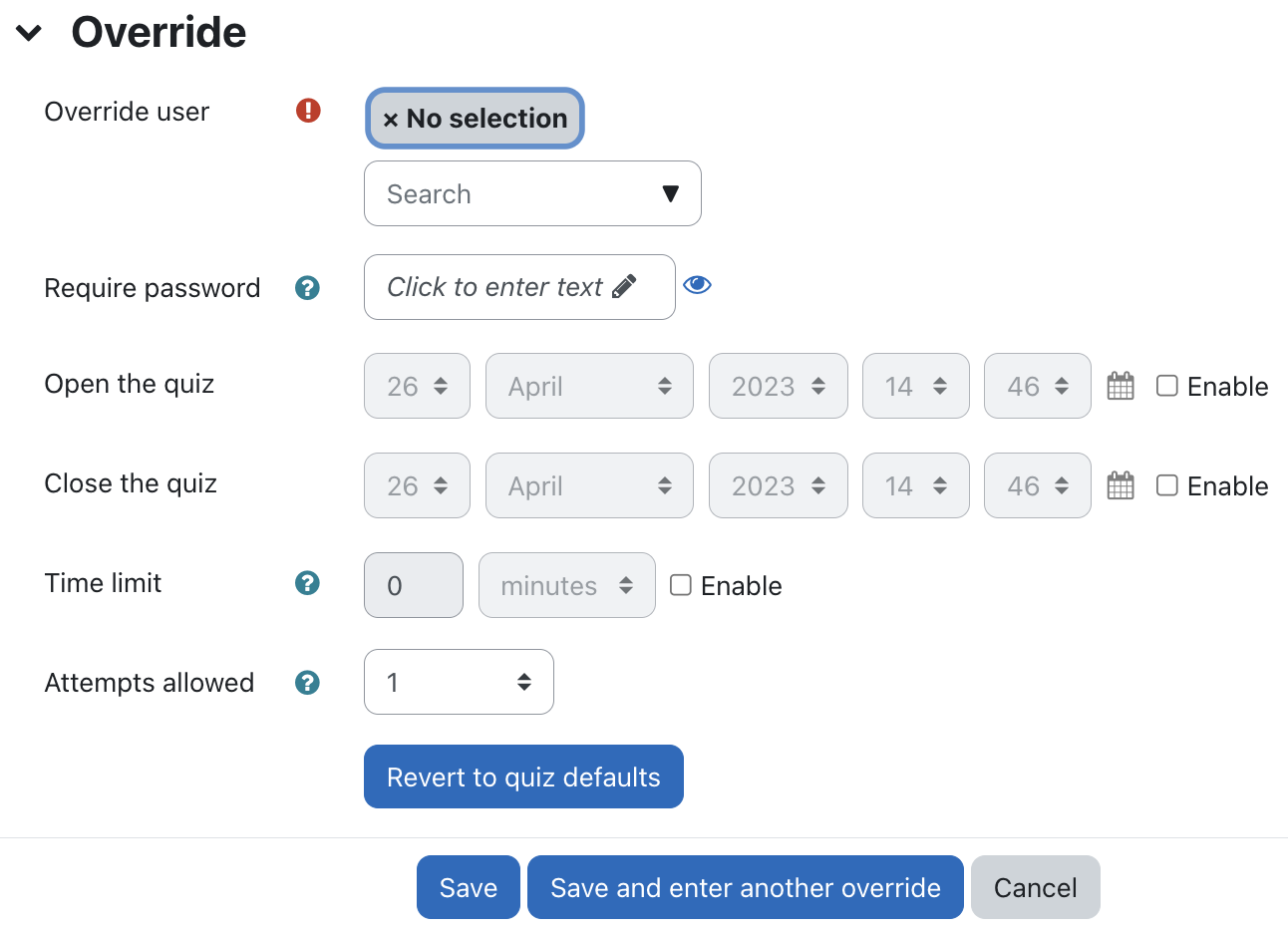
Task: Click Revert to quiz defaults button
Action: pos(523,777)
